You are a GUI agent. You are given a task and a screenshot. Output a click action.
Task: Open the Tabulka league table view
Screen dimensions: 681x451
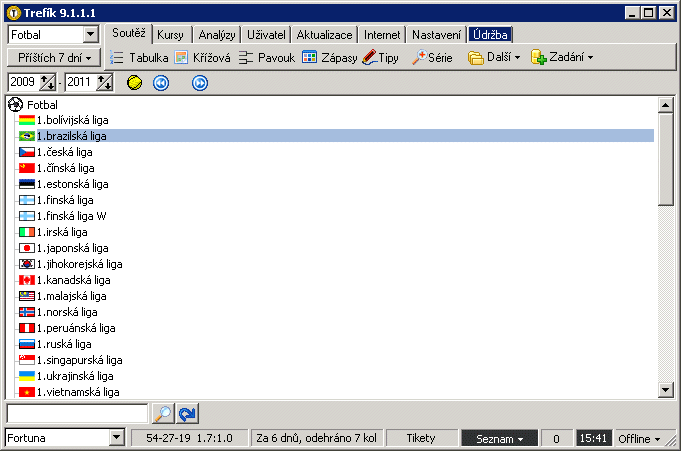pos(139,57)
